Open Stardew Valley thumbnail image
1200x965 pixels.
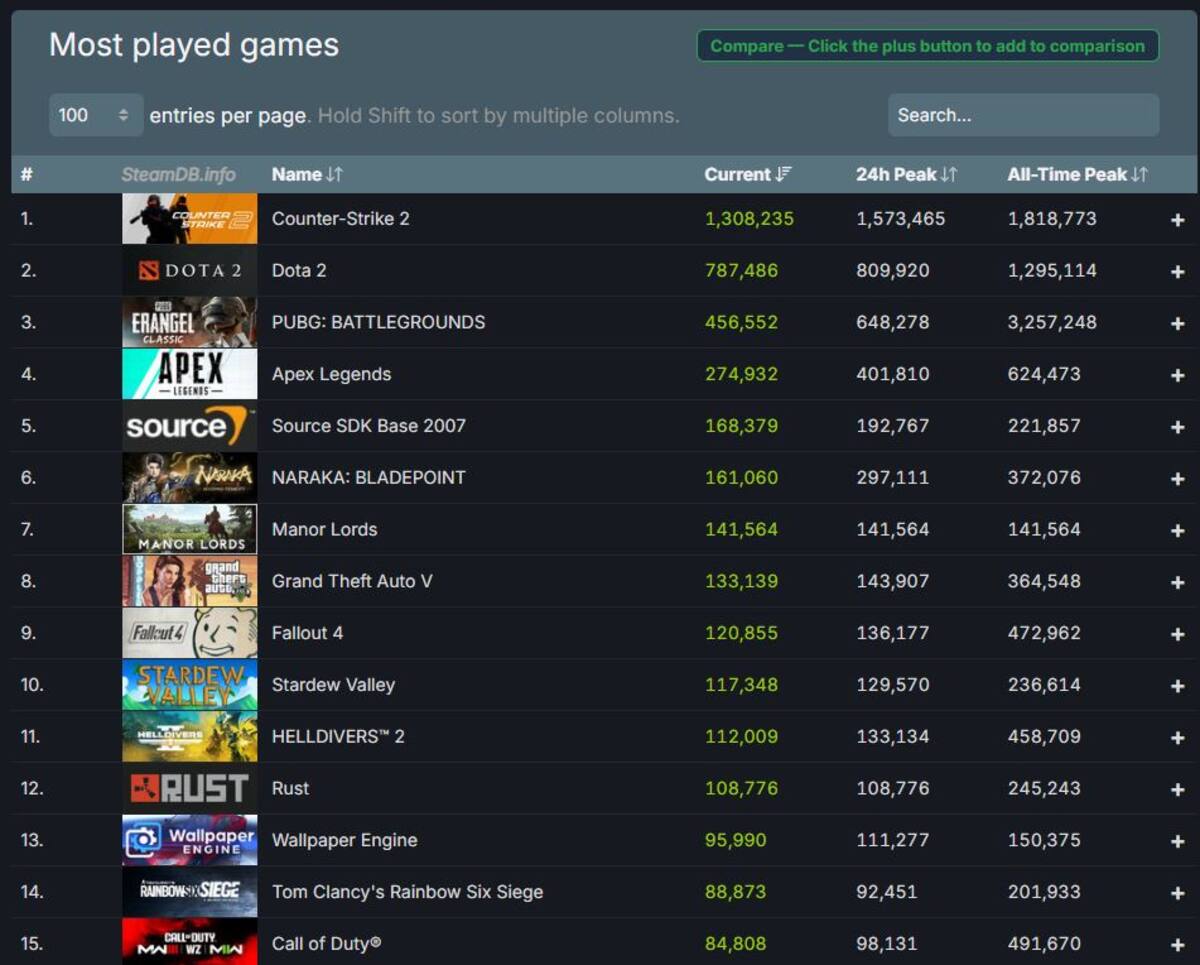pos(190,685)
